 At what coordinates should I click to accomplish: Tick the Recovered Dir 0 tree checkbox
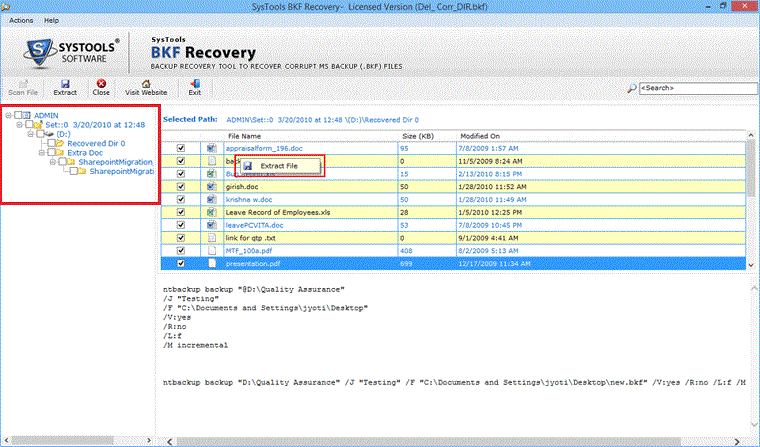coord(51,144)
